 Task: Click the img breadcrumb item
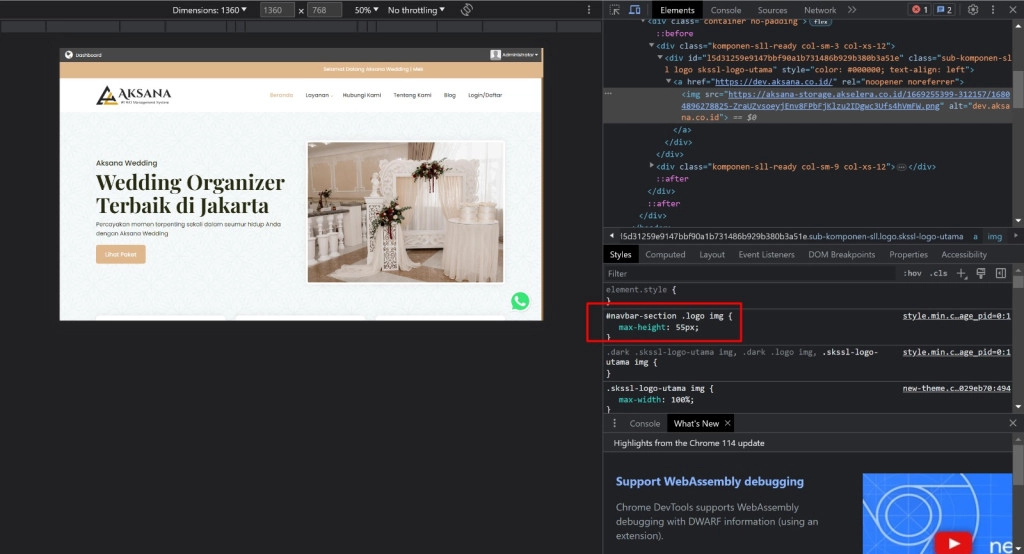click(x=994, y=236)
